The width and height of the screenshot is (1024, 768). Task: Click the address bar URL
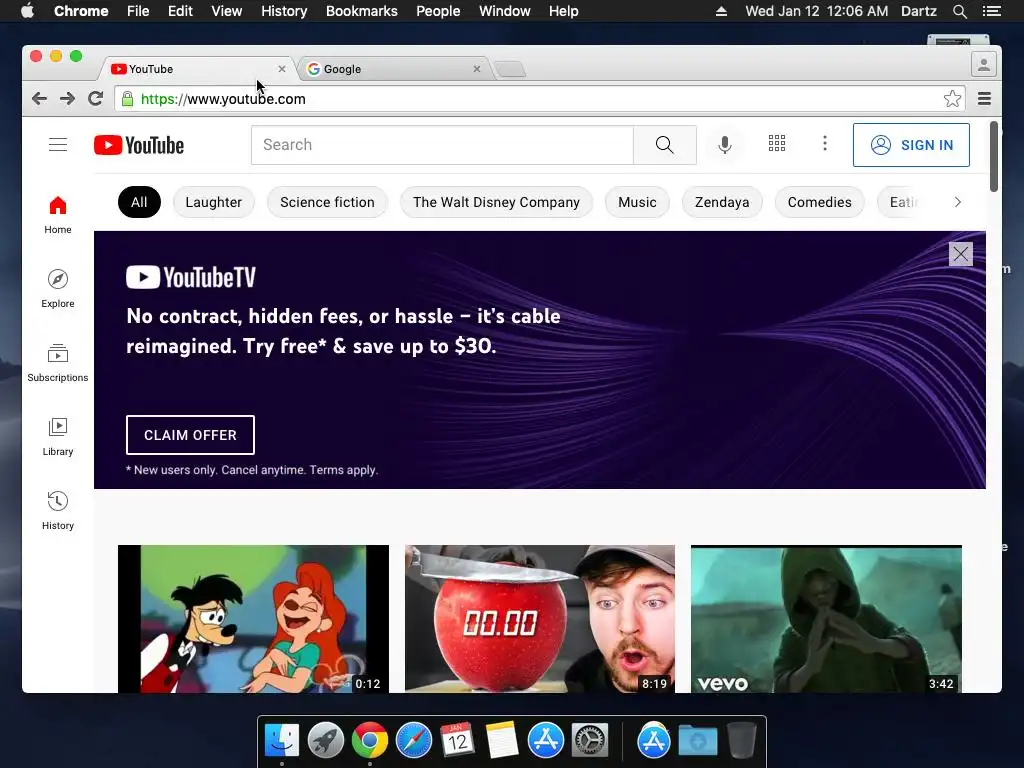[x=223, y=99]
